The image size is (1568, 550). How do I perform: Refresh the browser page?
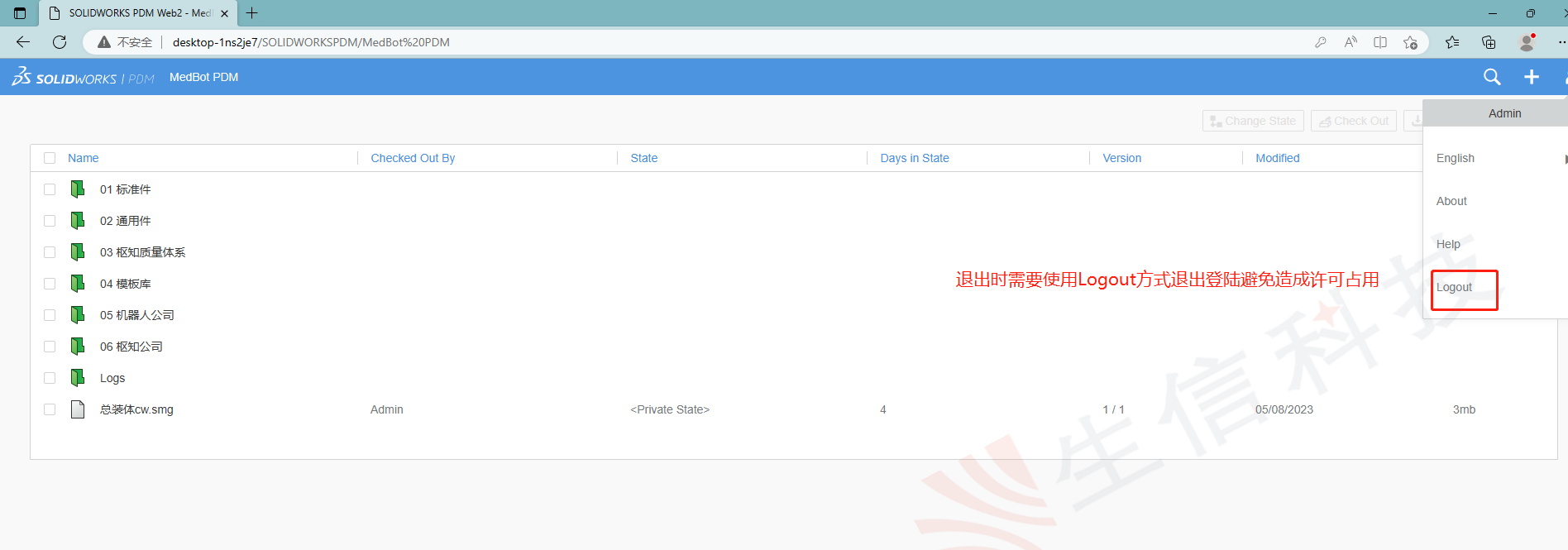pyautogui.click(x=60, y=42)
